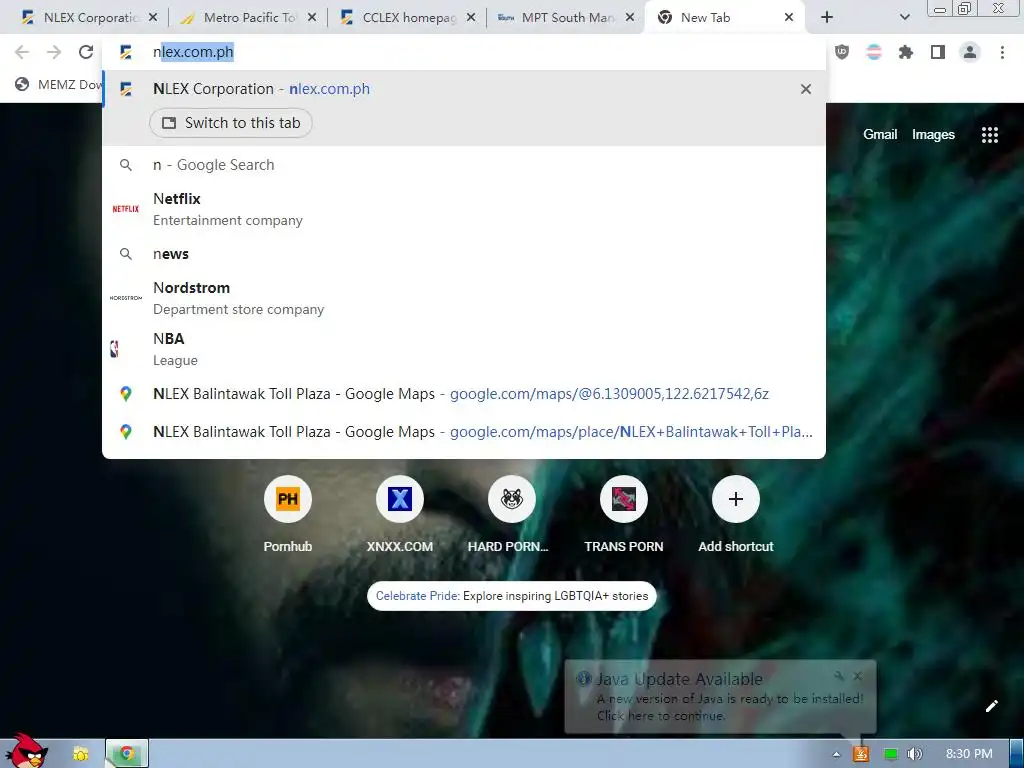Open the taskbar file explorer icon

click(x=80, y=754)
